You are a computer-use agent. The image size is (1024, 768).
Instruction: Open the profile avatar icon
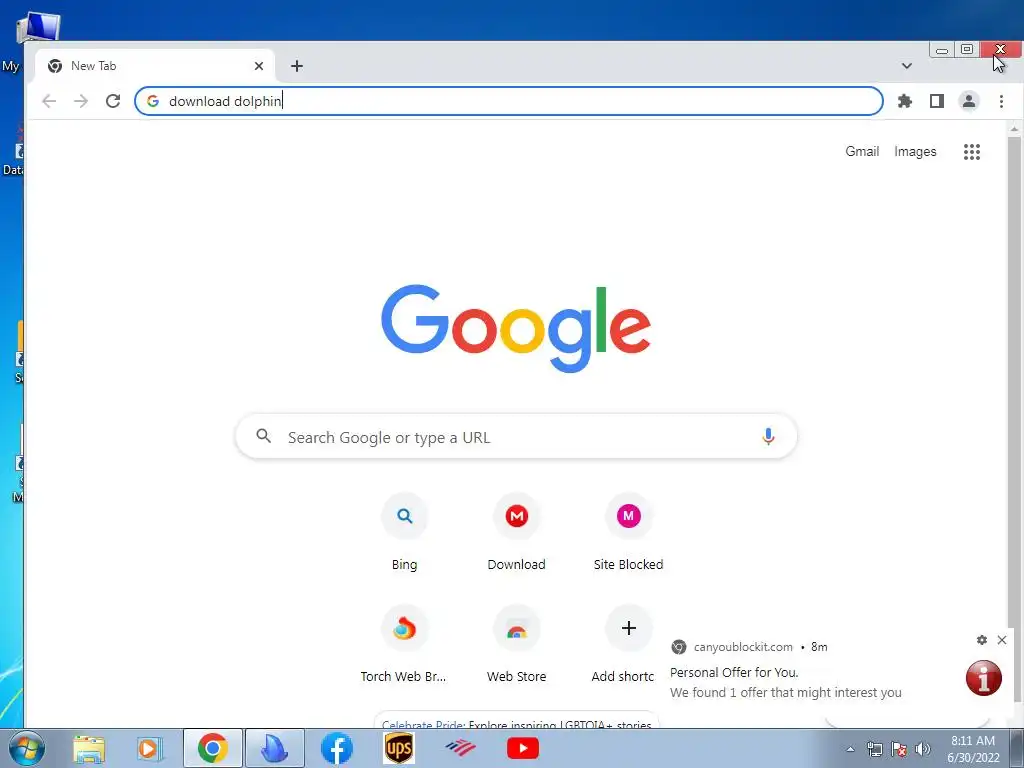(968, 101)
